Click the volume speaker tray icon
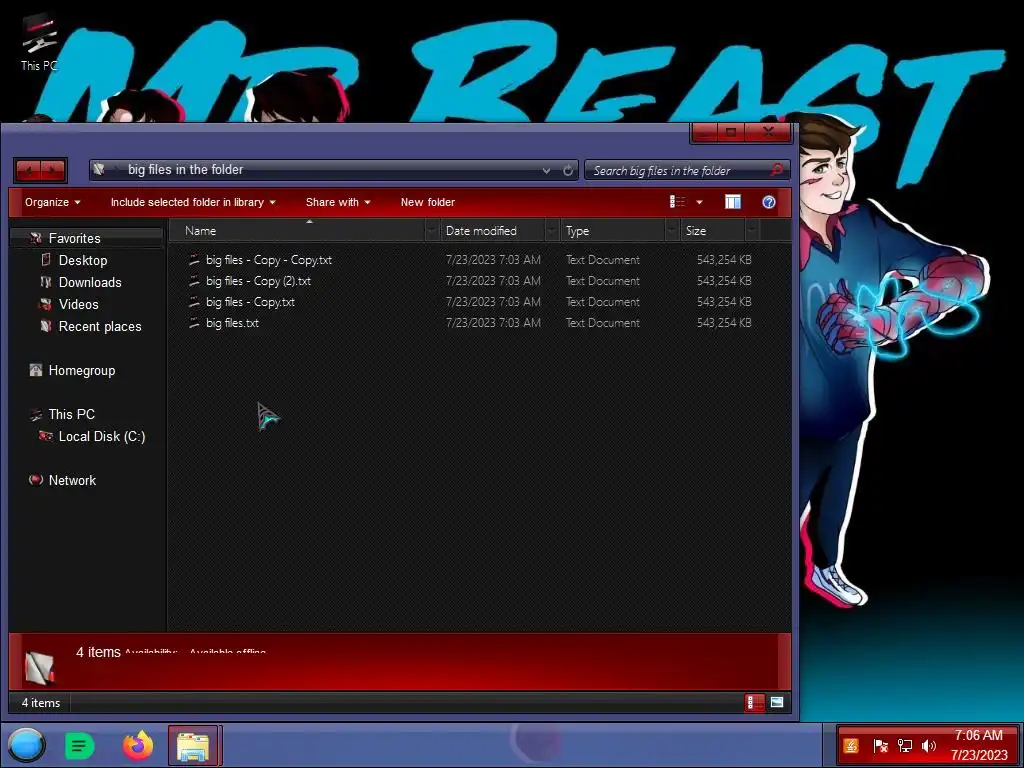 928,746
